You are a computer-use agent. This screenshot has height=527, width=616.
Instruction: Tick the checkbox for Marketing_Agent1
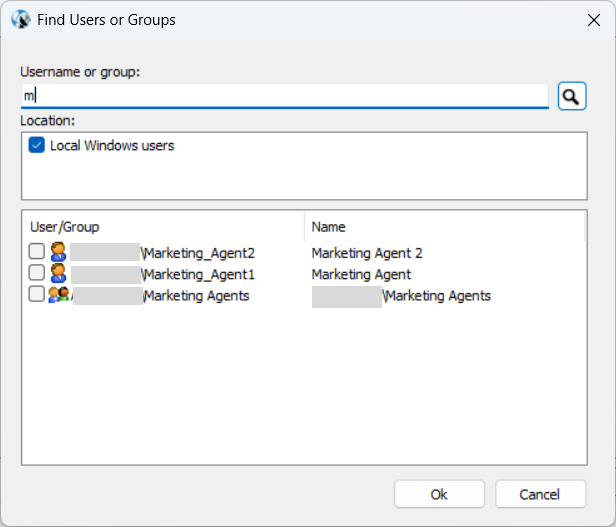pos(37,274)
